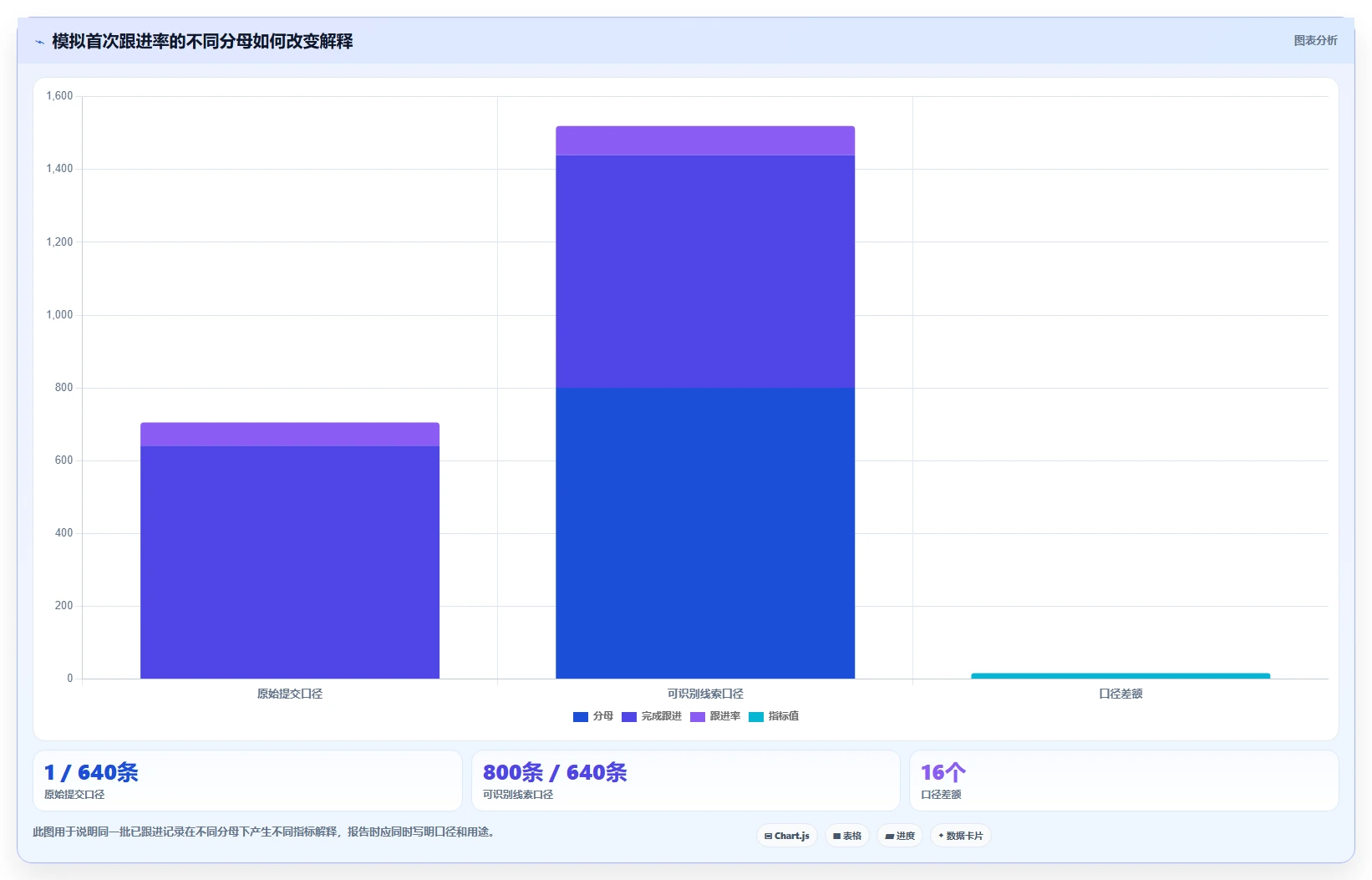Select the 数据卡片 tag button

coord(961,836)
